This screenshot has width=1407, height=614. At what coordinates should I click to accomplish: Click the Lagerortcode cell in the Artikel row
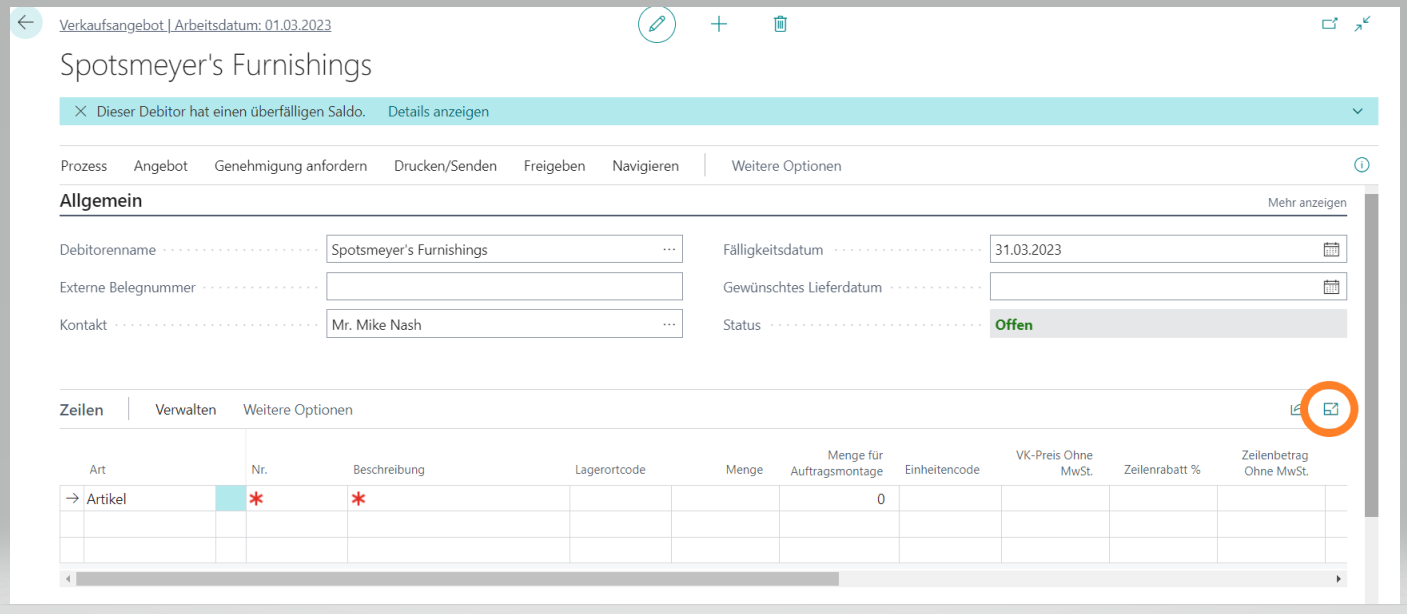pyautogui.click(x=621, y=499)
